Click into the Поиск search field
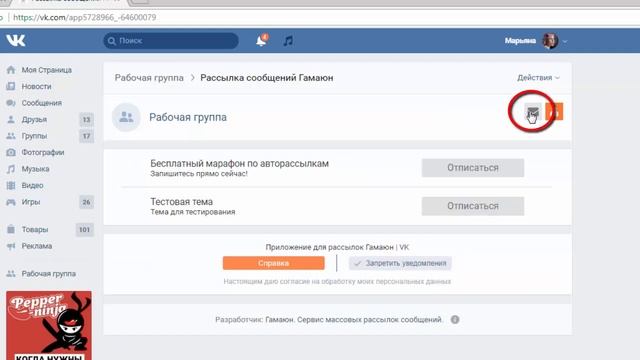 tap(171, 41)
